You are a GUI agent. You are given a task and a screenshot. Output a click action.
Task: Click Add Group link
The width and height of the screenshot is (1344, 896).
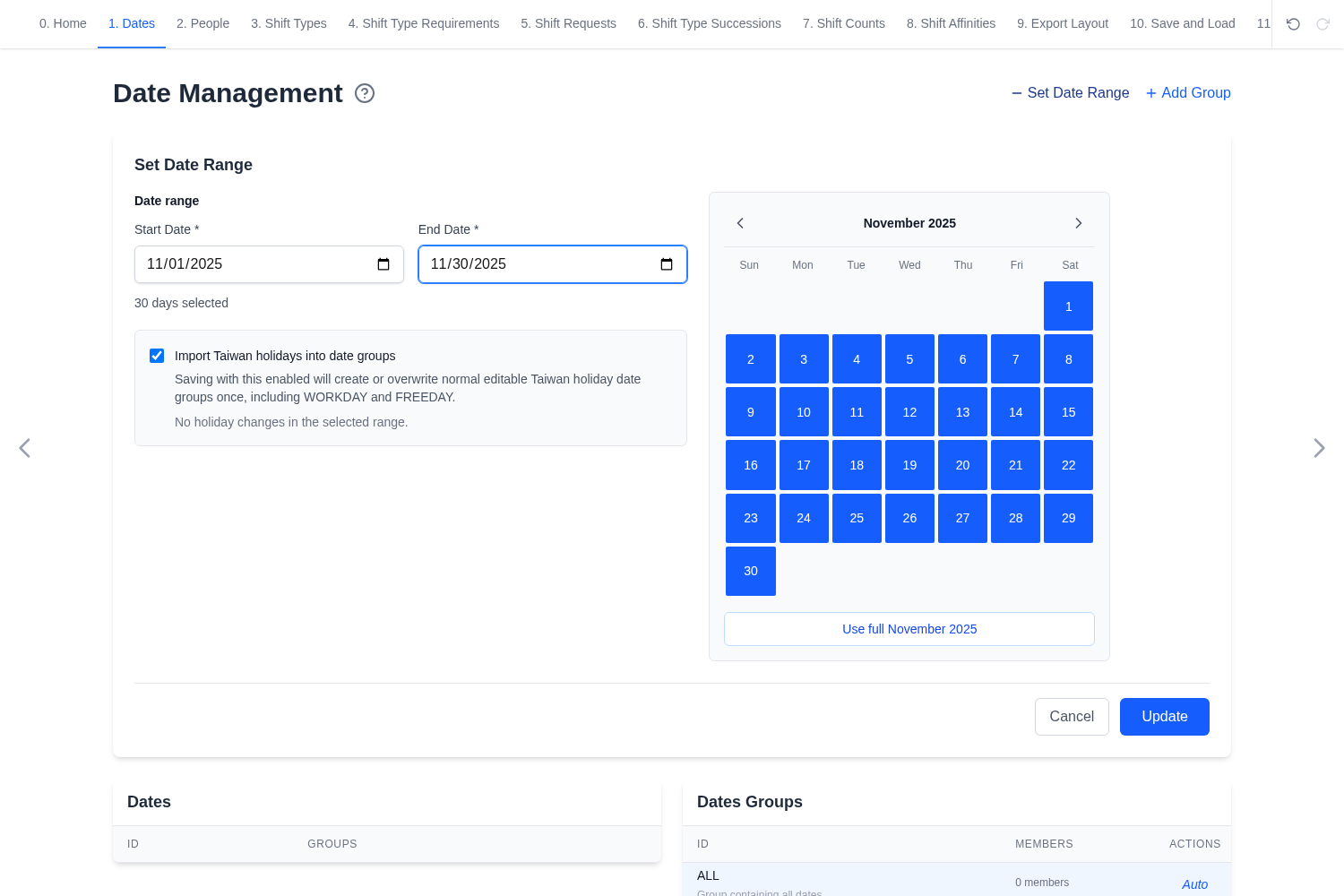point(1188,93)
